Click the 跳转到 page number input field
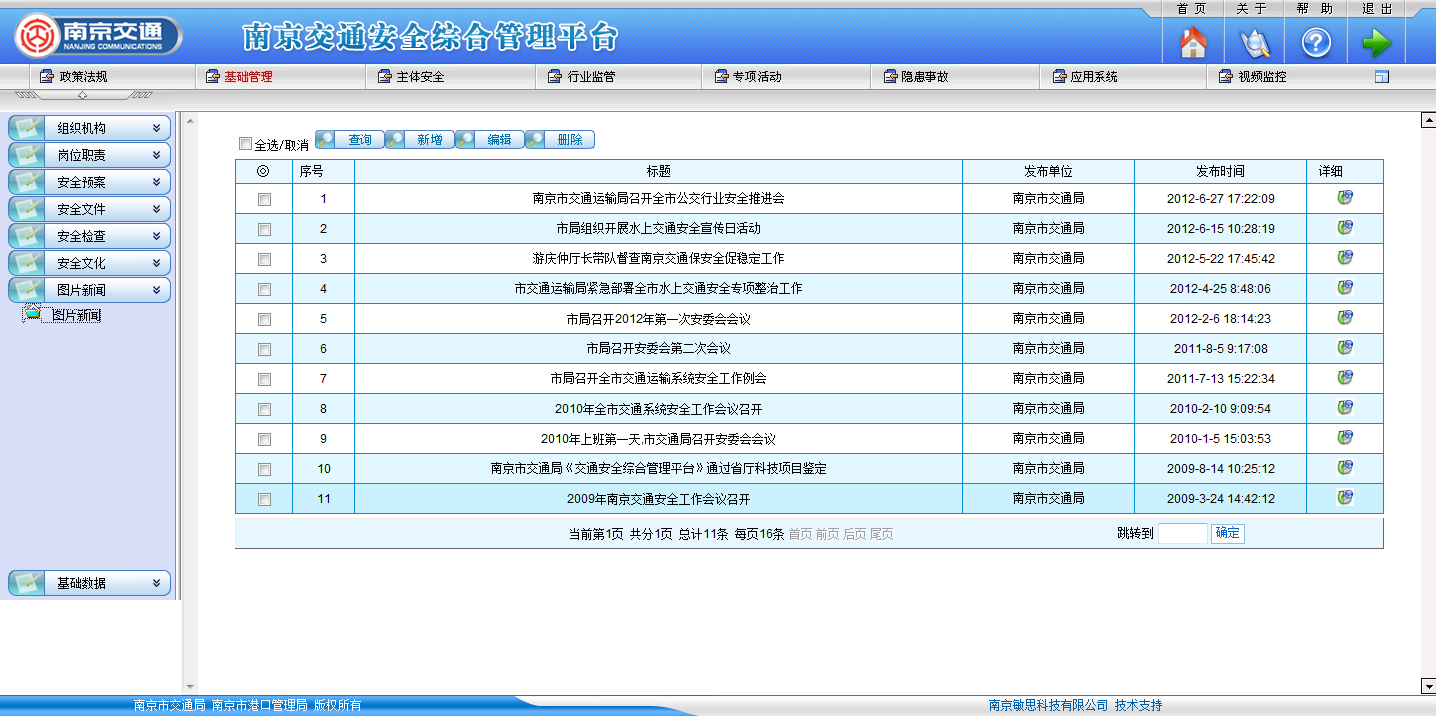 point(1182,533)
